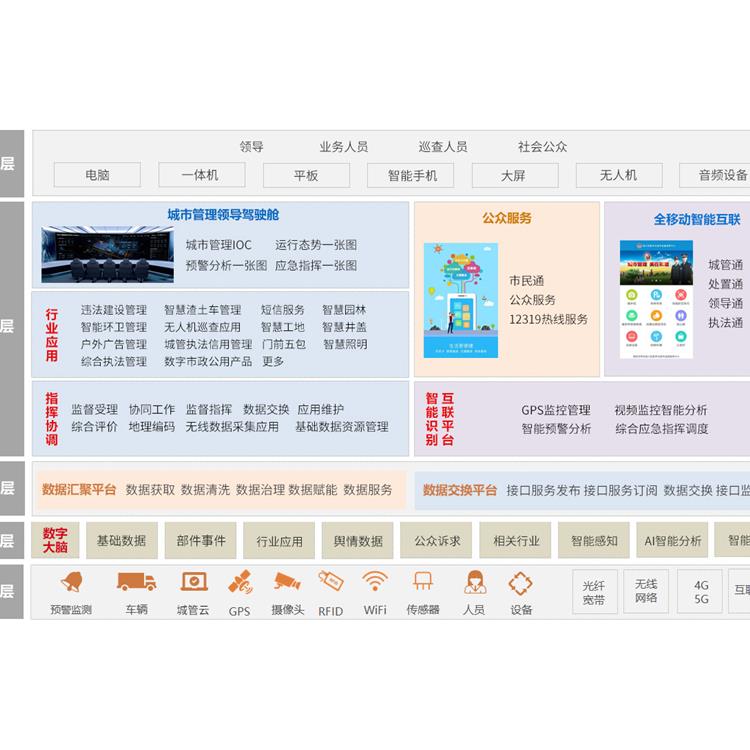Select the 智能手机 device button
750x750 pixels.
[413, 175]
